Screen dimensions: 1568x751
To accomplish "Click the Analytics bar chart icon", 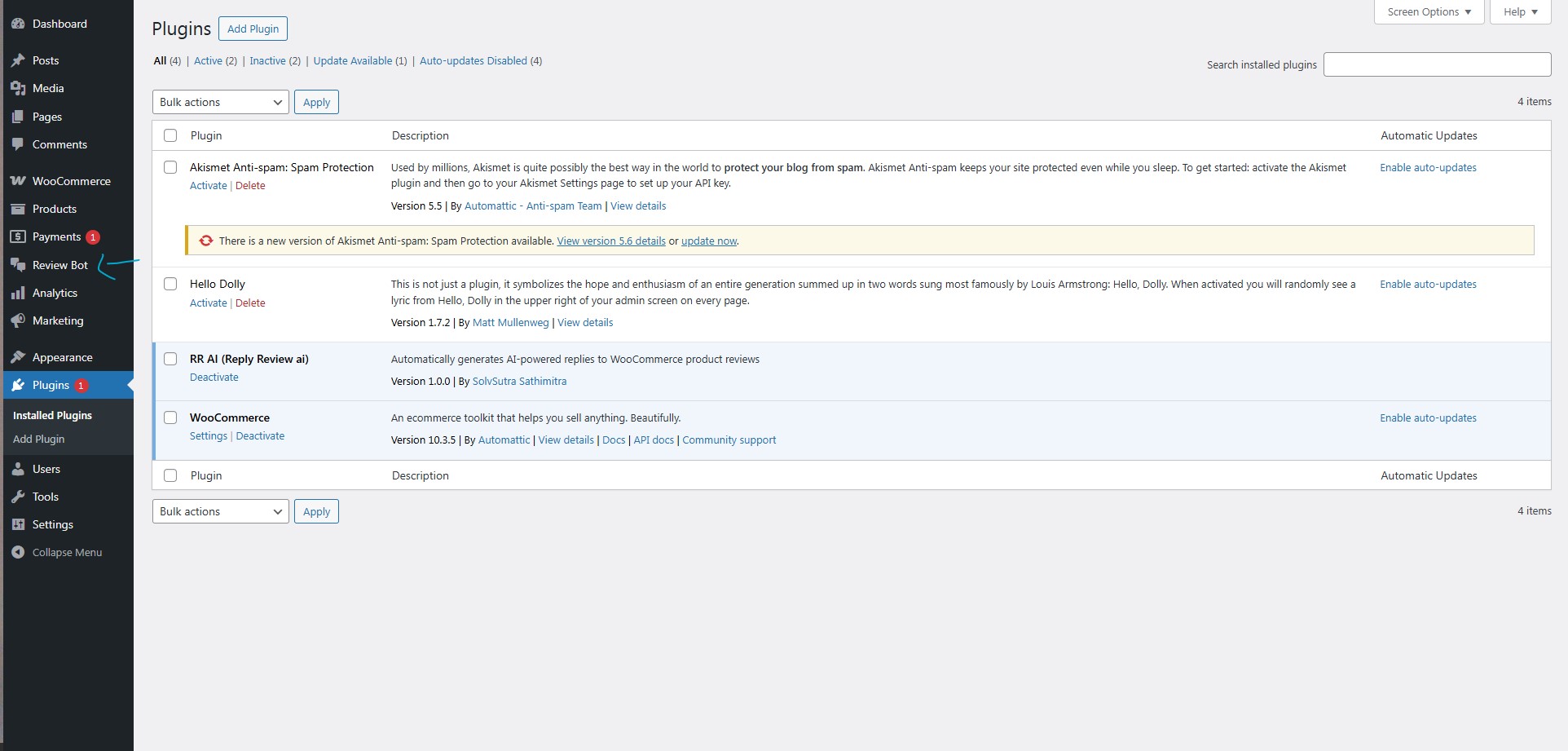I will click(x=18, y=293).
